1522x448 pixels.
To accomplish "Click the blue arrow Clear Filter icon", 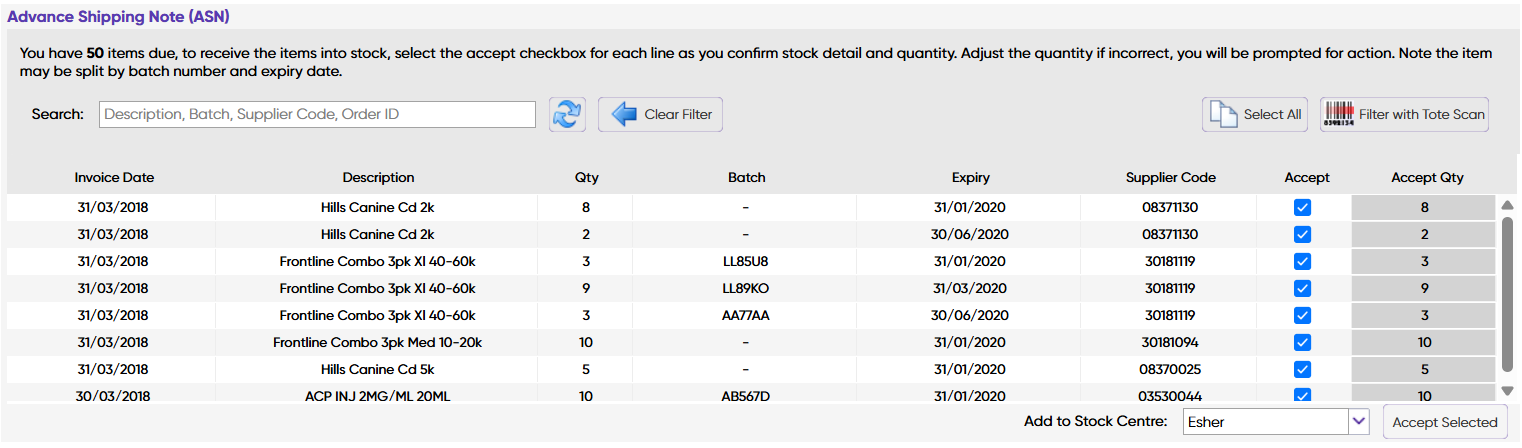I will (x=625, y=114).
